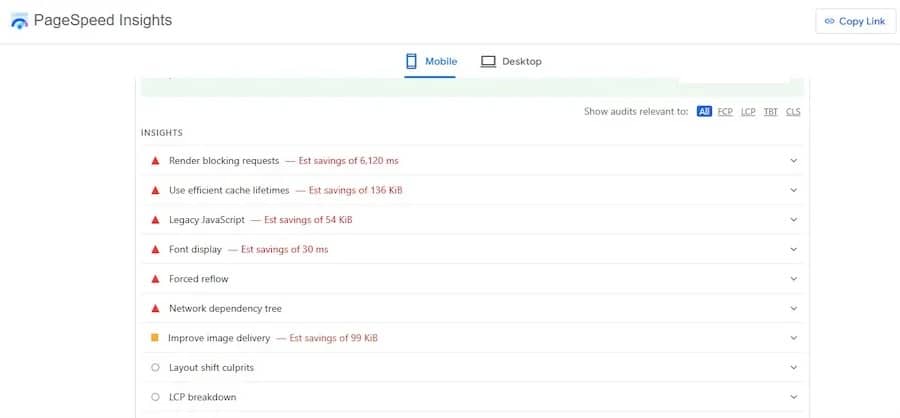Viewport: 900px width, 418px height.
Task: Click the Improve image delivery title
Action: [219, 338]
